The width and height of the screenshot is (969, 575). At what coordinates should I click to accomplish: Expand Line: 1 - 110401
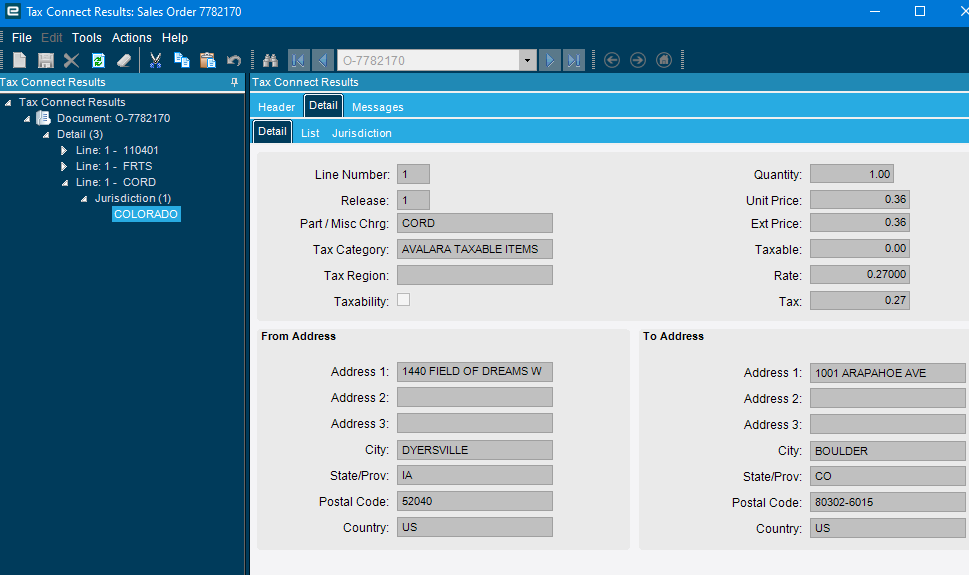pos(64,150)
